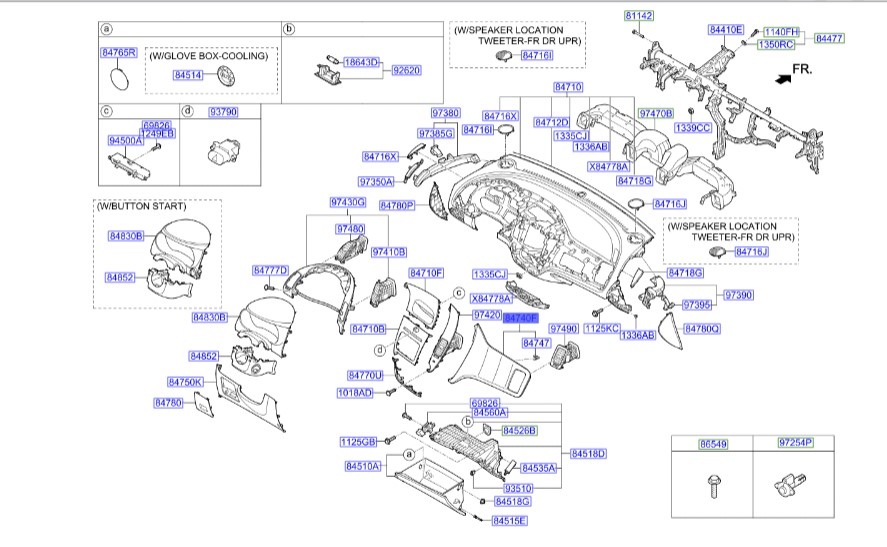
Task: Click part number link 97420
Action: 486,315
